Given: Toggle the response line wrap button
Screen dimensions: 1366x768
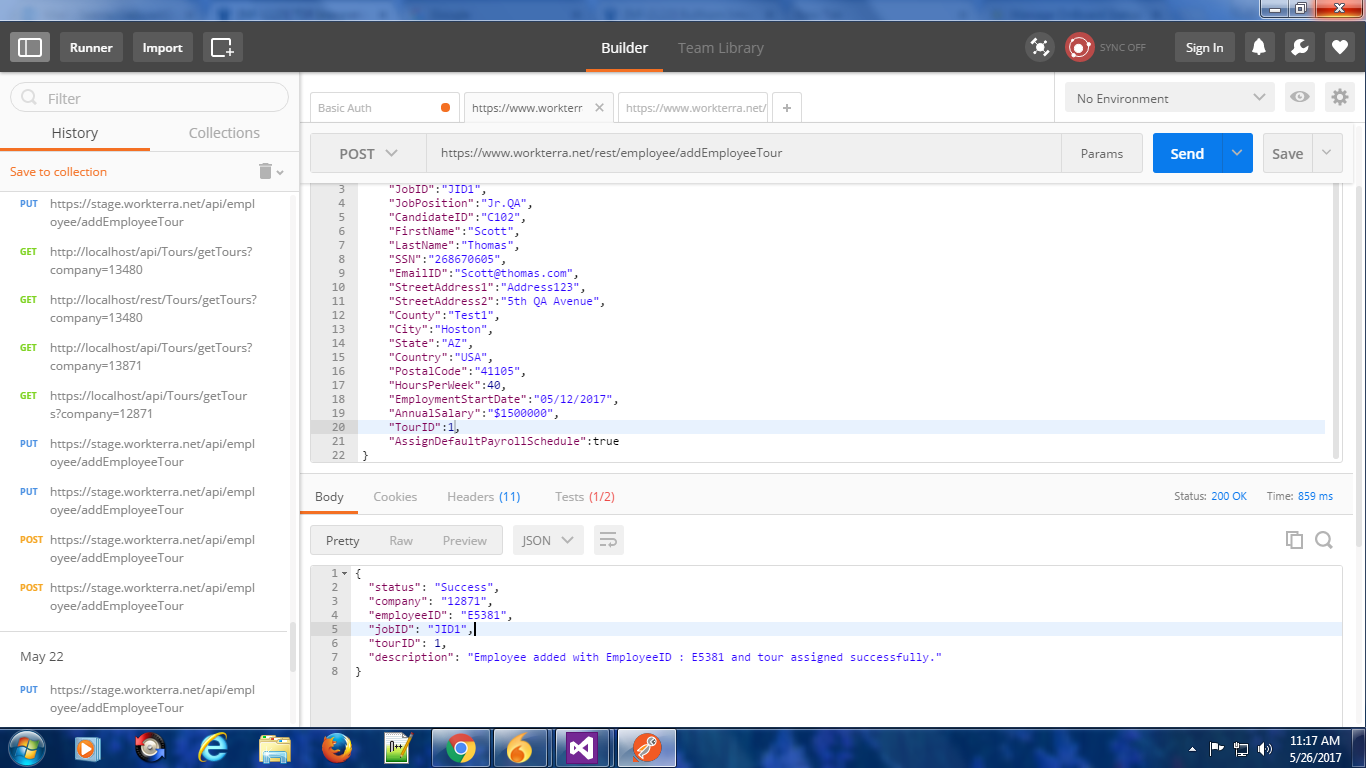Looking at the screenshot, I should [x=608, y=540].
